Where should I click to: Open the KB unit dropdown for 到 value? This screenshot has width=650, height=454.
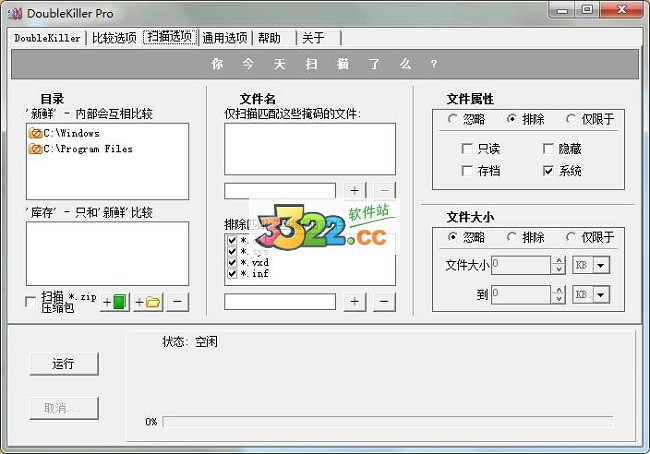pos(601,294)
